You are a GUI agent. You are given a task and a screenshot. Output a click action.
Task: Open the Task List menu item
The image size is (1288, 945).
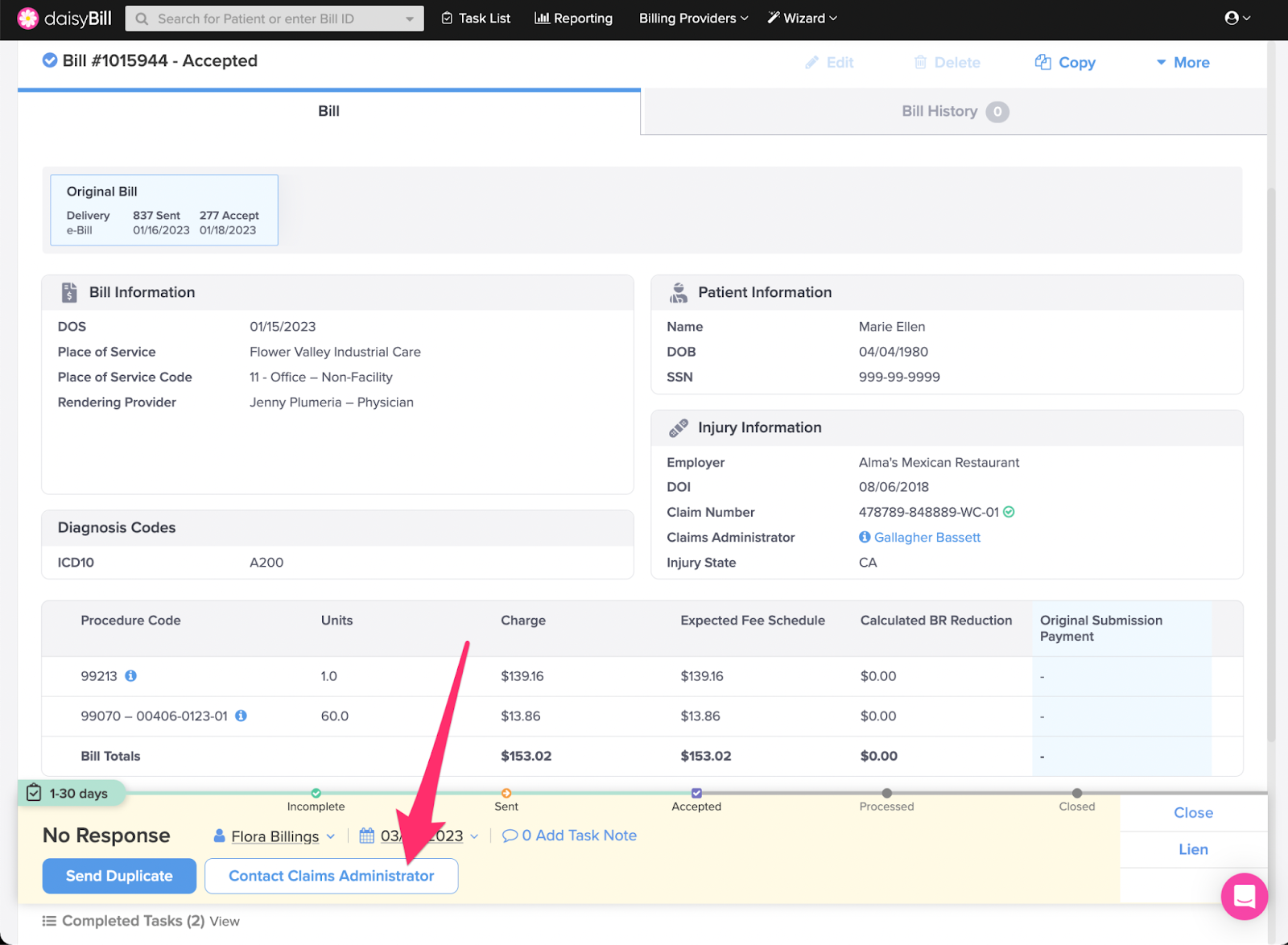[x=476, y=18]
